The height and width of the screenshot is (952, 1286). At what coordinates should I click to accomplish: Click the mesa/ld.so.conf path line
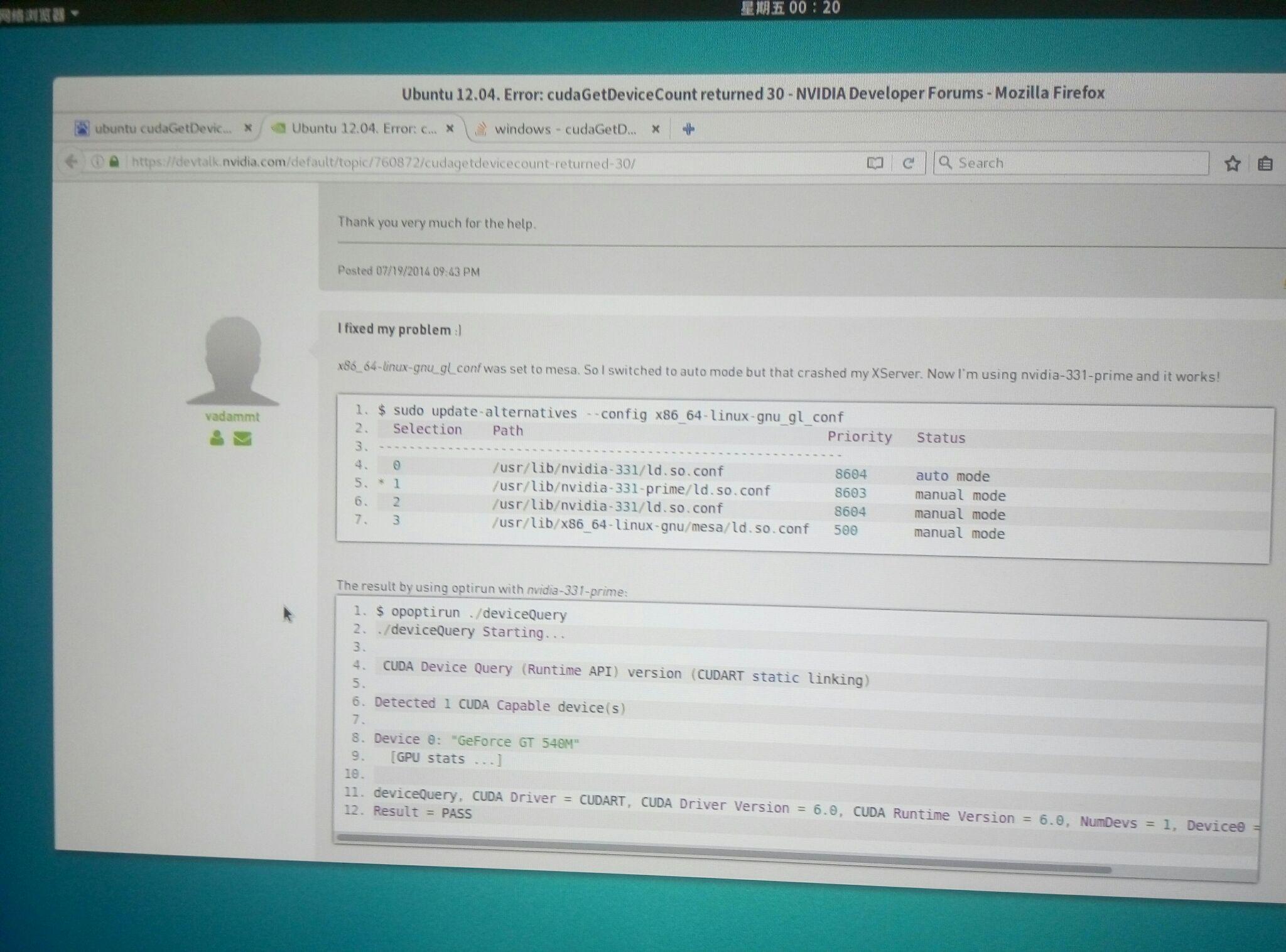pyautogui.click(x=651, y=526)
